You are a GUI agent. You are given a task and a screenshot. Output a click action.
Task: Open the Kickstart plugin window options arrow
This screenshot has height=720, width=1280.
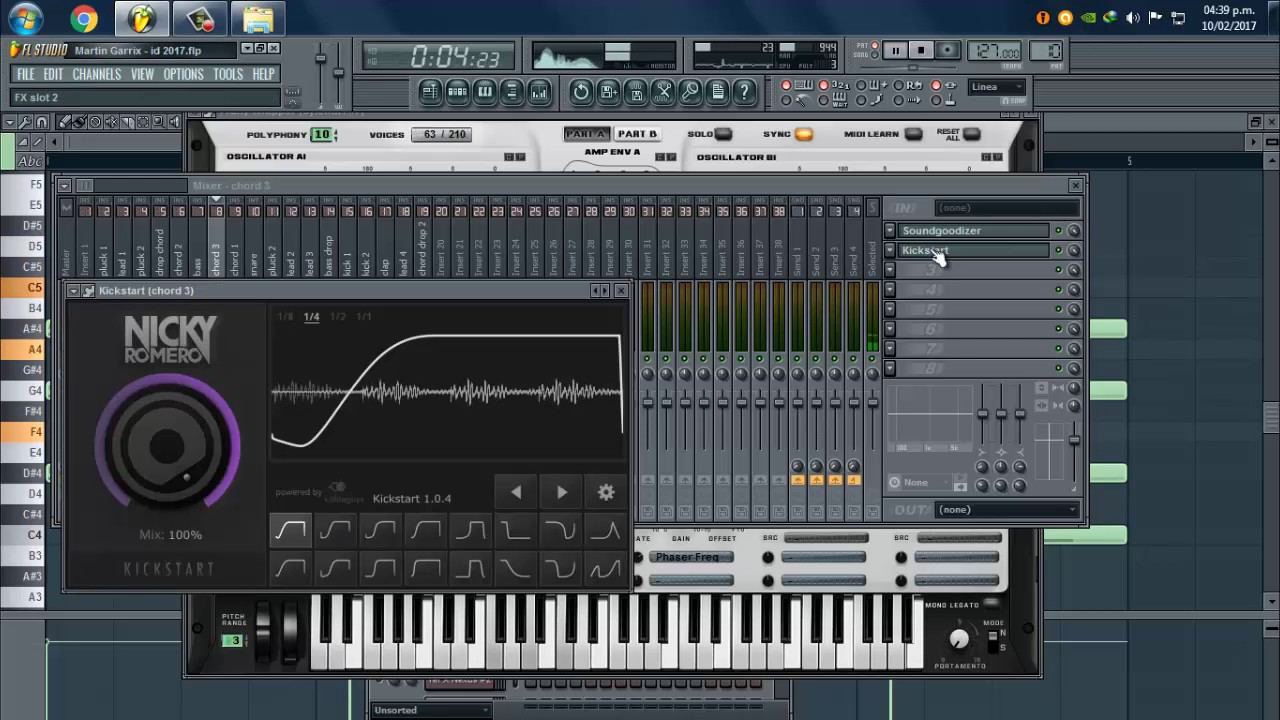73,291
